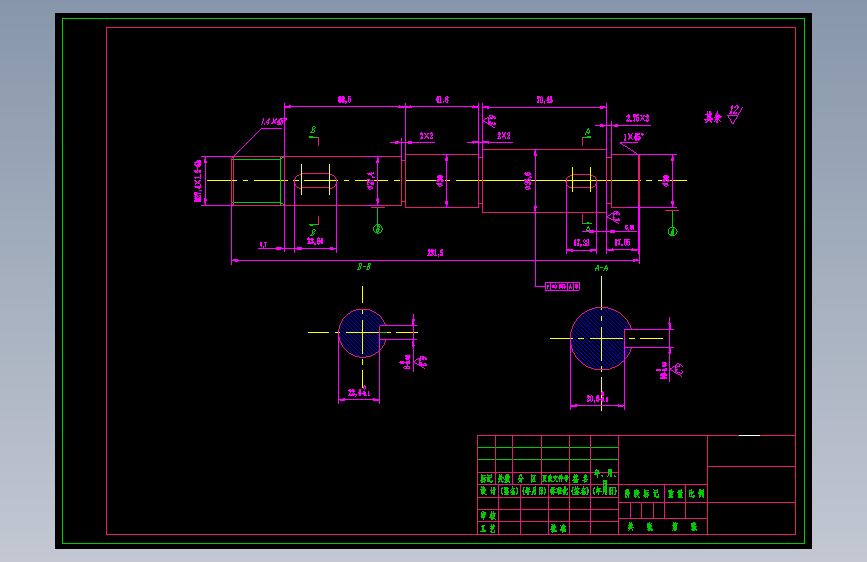
Task: Click the hatched B-B cross-section circle
Action: pos(362,333)
